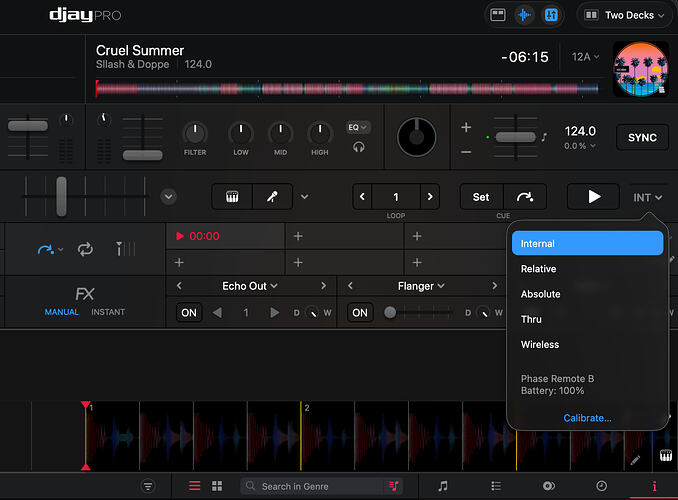This screenshot has width=678, height=500.
Task: Open the 12A key dropdown
Action: coord(585,57)
